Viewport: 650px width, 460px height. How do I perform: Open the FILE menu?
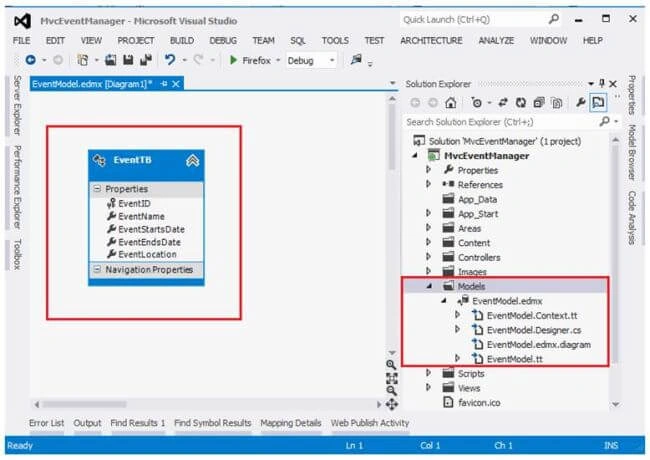point(22,41)
